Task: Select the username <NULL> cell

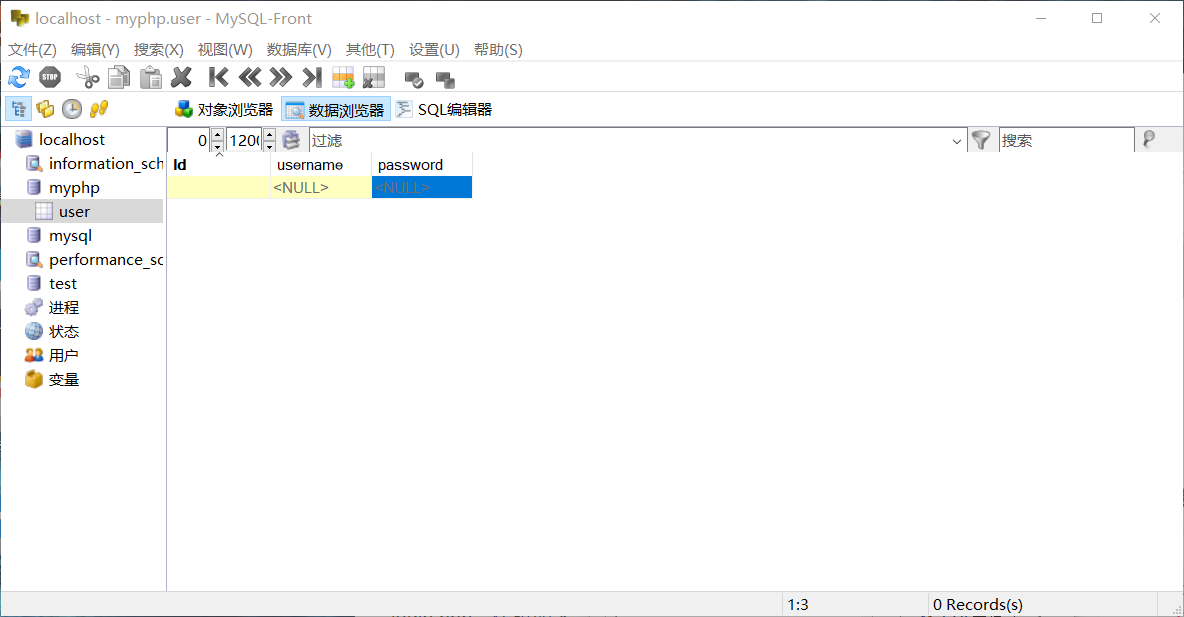Action: tap(321, 188)
